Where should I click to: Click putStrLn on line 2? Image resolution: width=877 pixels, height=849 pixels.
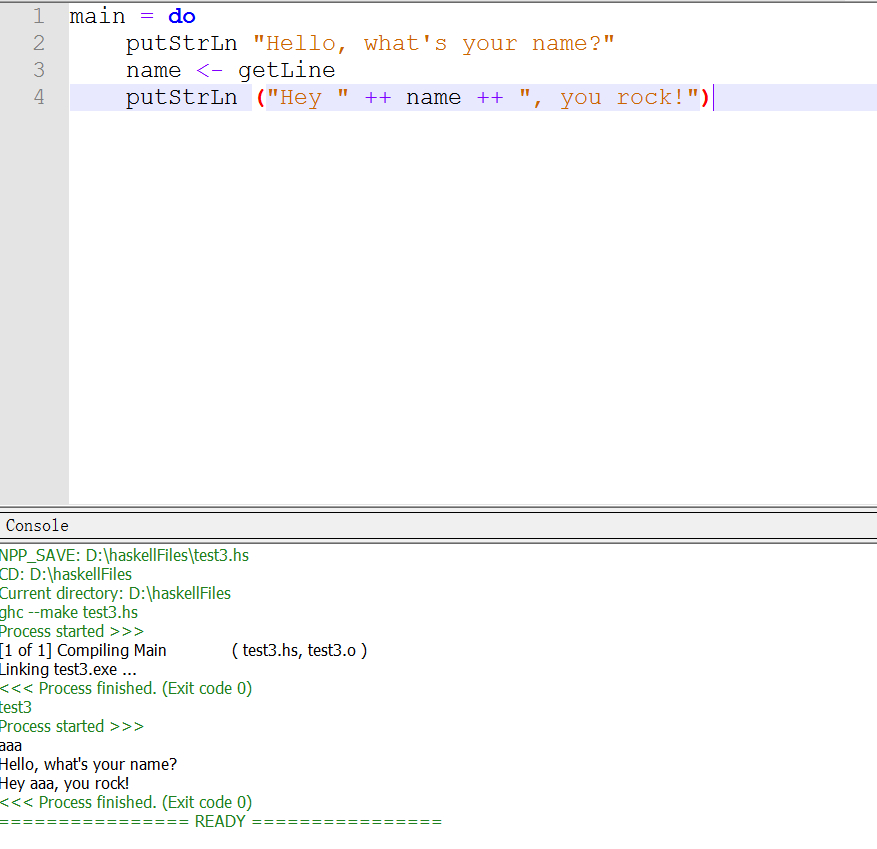tap(181, 43)
